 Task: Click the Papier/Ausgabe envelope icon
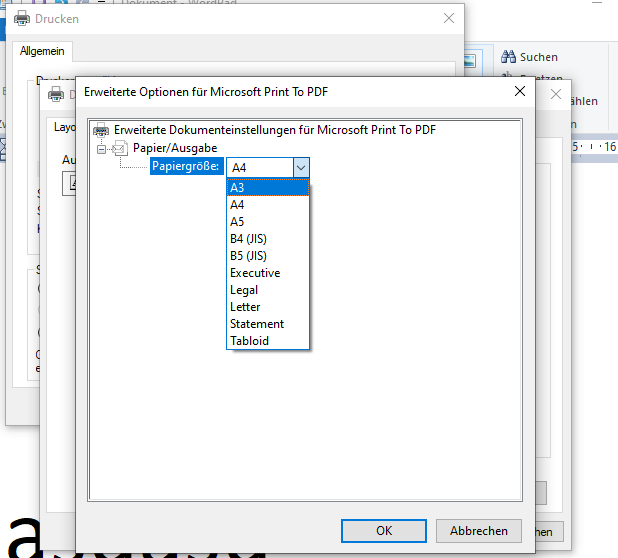[x=120, y=149]
